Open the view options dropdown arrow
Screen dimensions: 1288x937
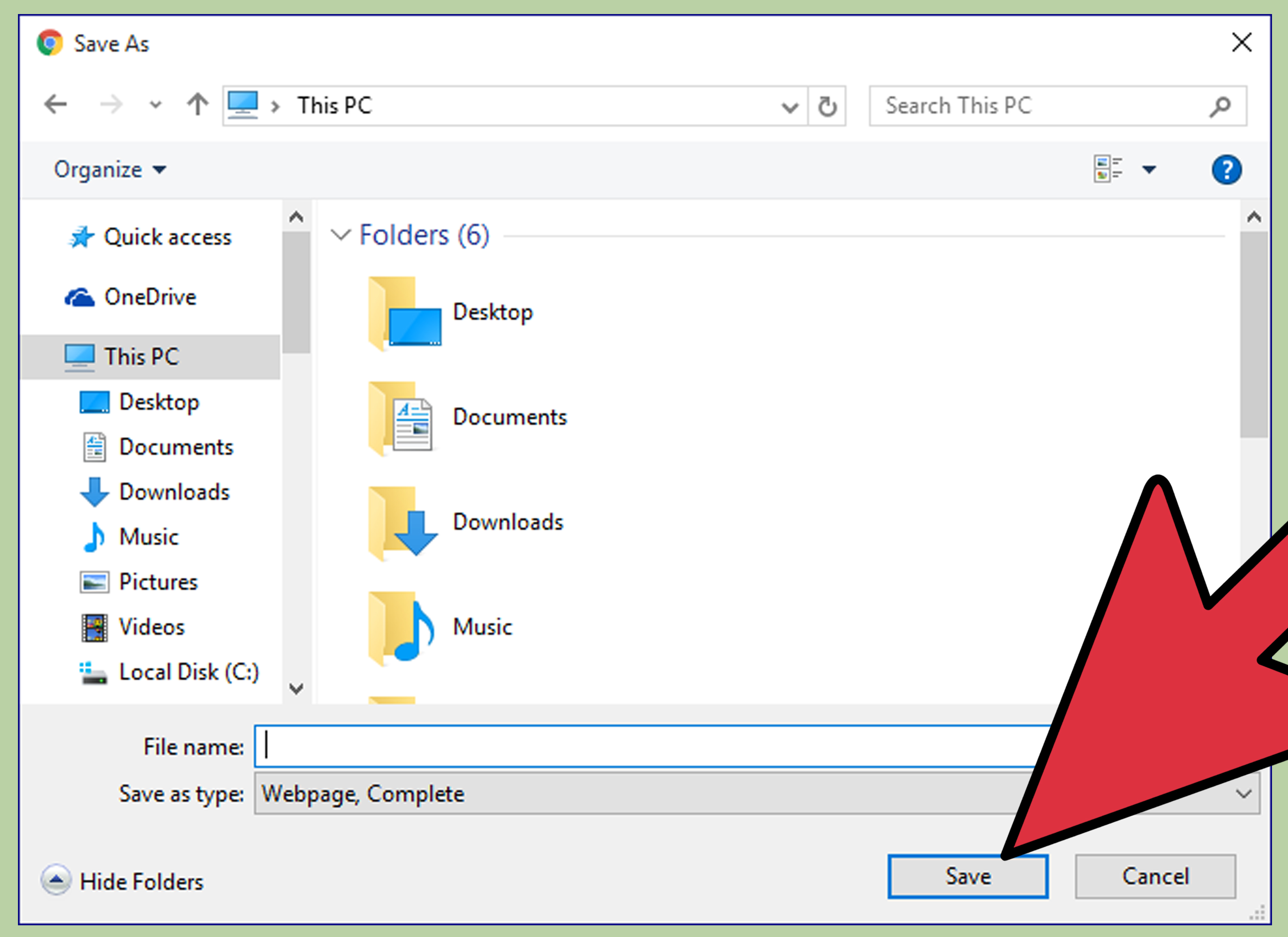pyautogui.click(x=1149, y=169)
